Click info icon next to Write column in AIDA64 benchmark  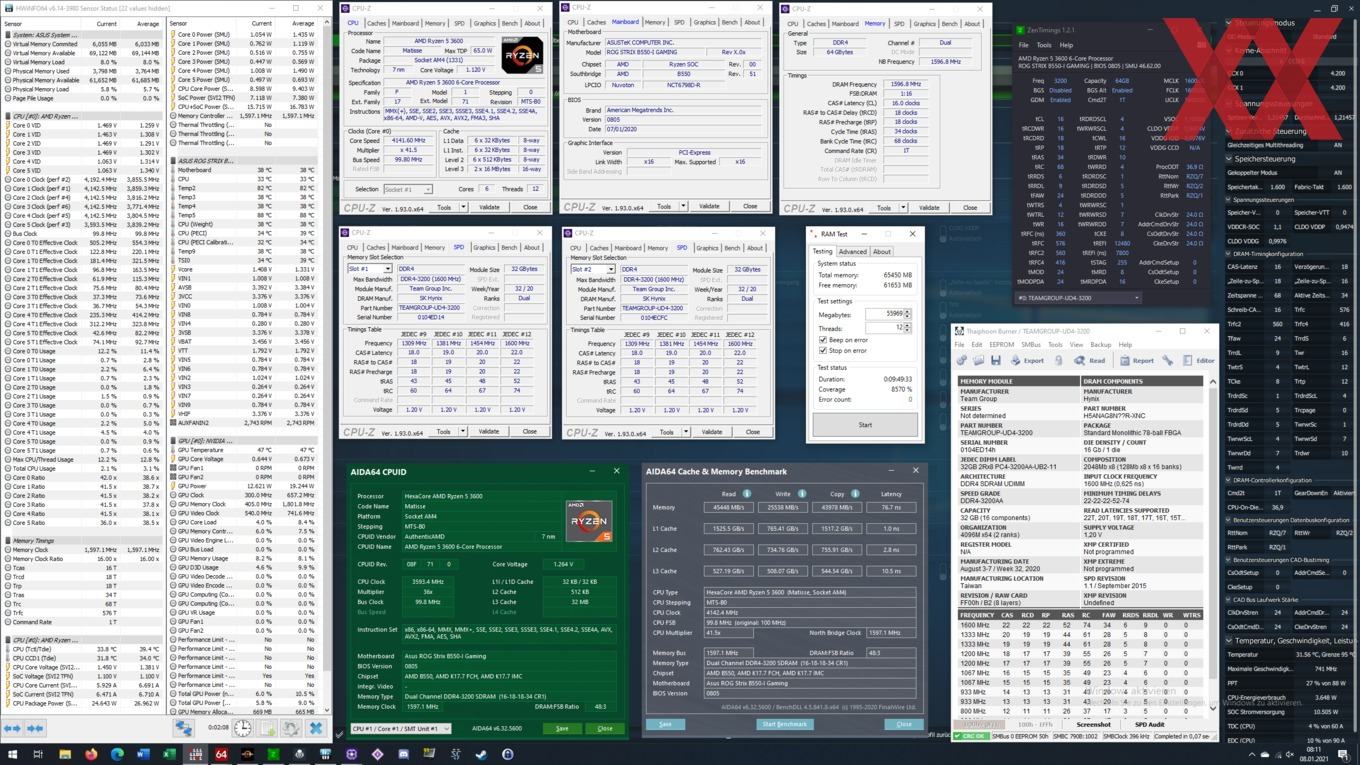[801, 493]
